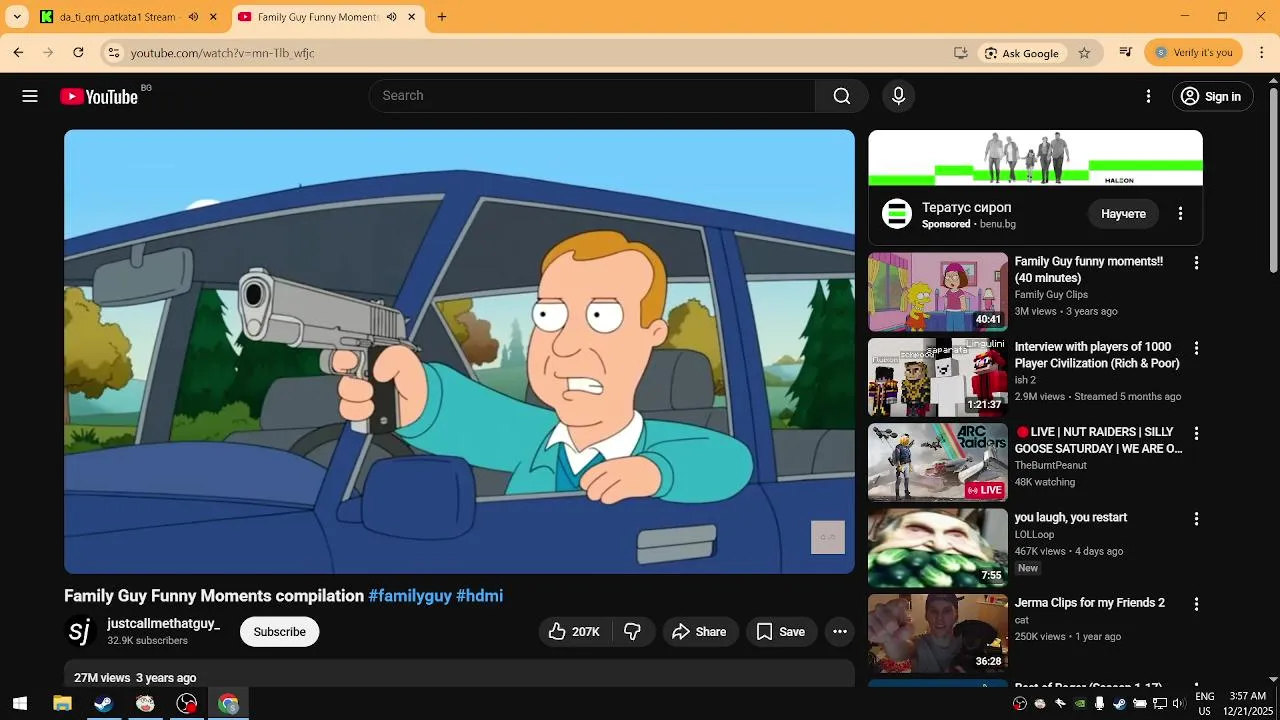The height and width of the screenshot is (720, 1280).
Task: Open options for NUT RAIDERS live stream
Action: [x=1196, y=434]
